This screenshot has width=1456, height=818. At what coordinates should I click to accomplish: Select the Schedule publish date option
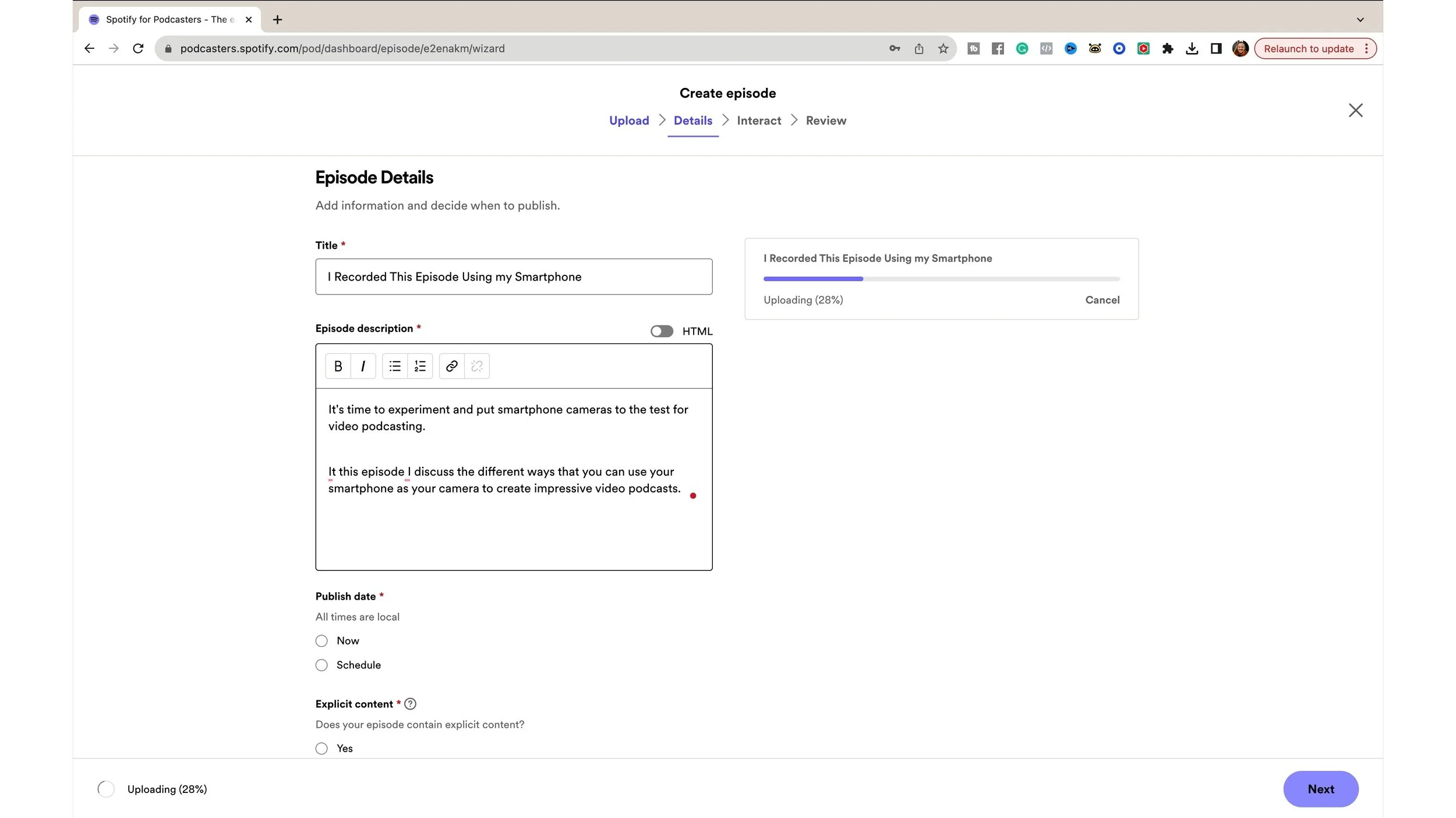(x=321, y=665)
